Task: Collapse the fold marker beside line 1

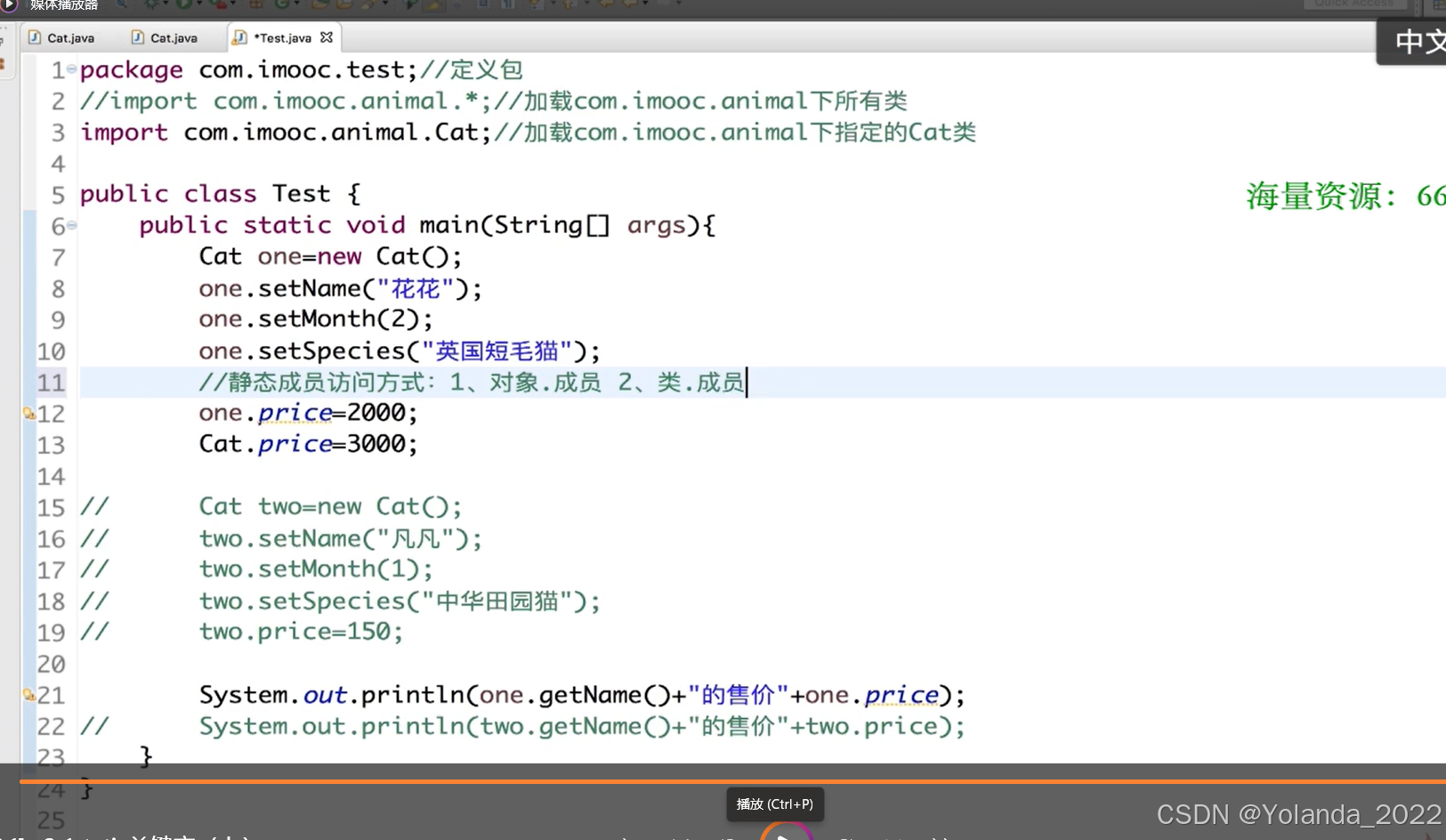Action: tap(71, 69)
